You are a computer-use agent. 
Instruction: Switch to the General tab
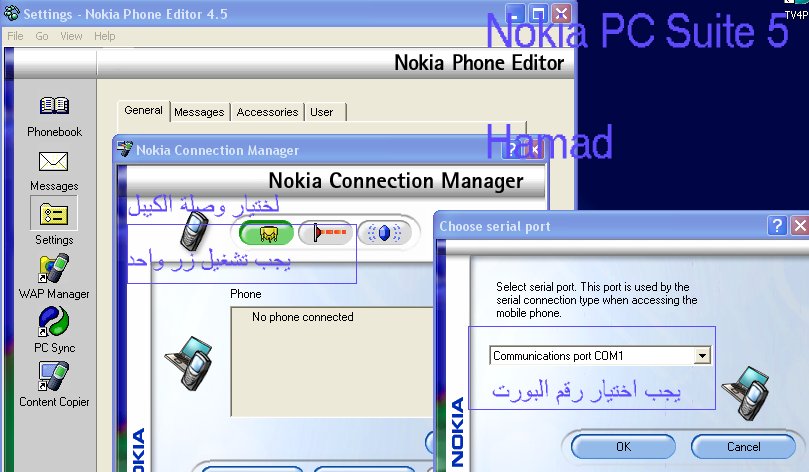(x=143, y=110)
